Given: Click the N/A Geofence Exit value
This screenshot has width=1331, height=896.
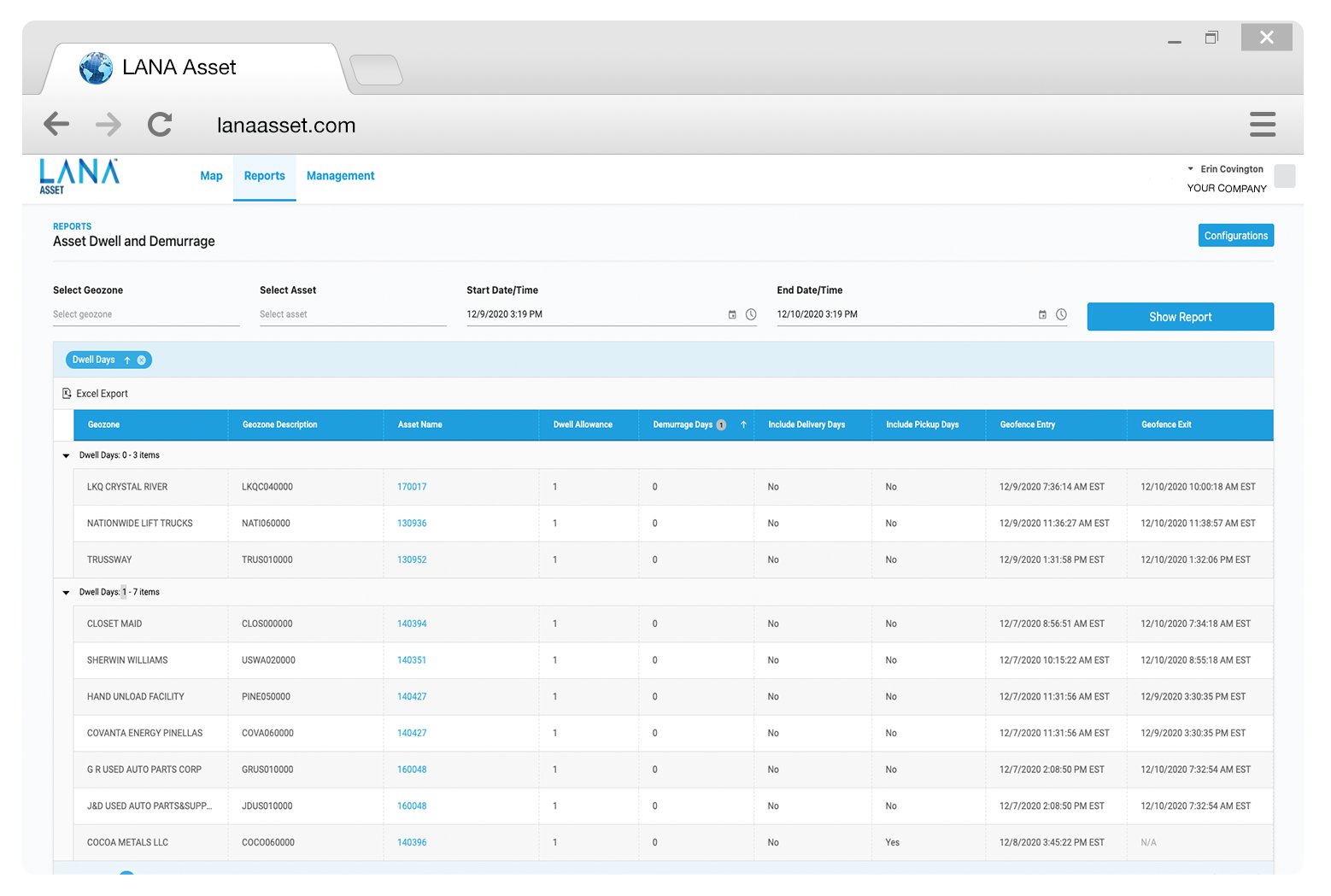Looking at the screenshot, I should point(1148,843).
